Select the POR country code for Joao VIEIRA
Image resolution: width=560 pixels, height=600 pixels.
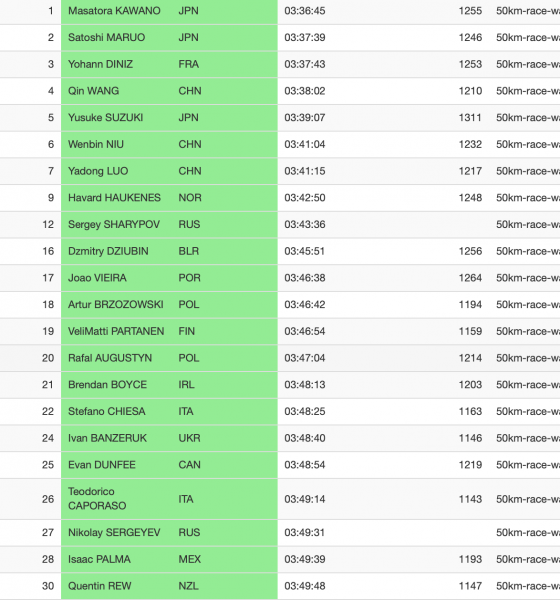(x=189, y=278)
